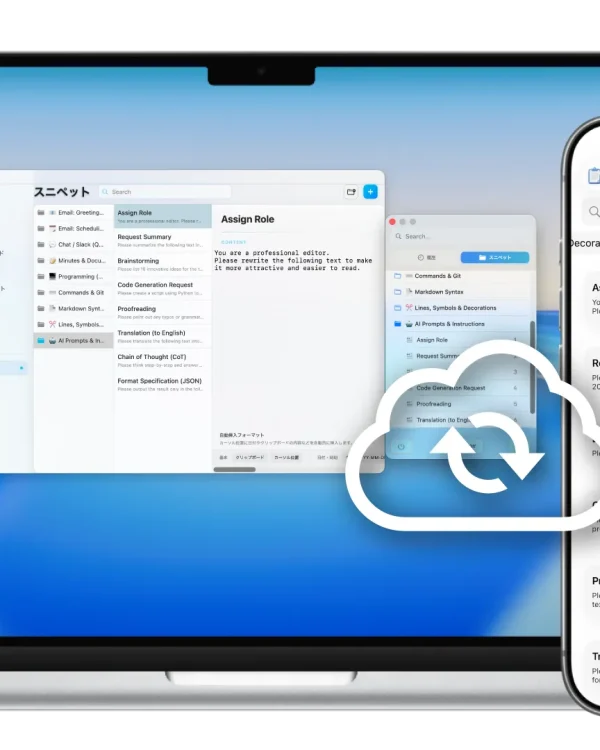Click the horizontal scrollbar under format options
Viewport: 600px width, 750px height.
234,469
